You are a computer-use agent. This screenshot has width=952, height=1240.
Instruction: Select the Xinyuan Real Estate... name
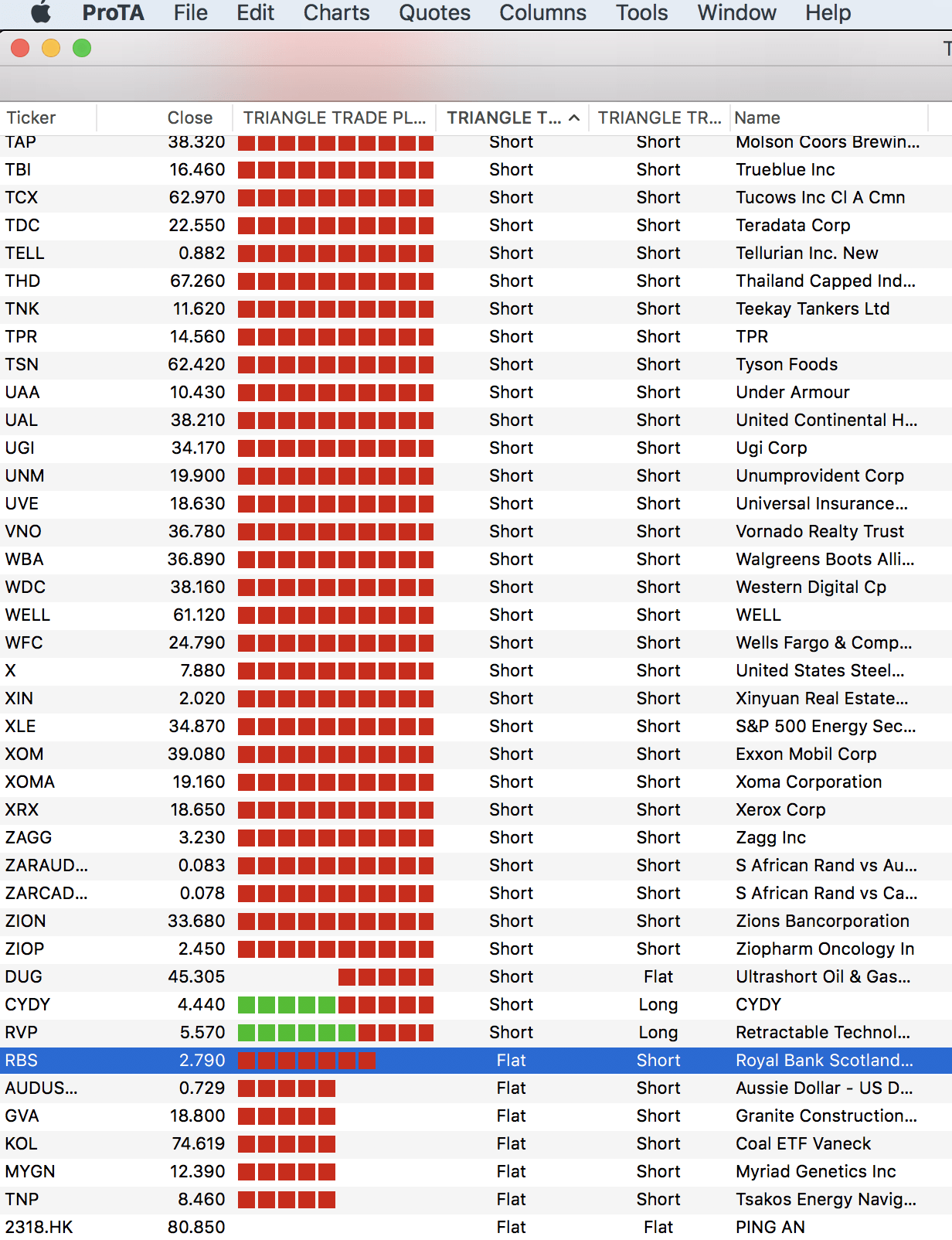click(822, 699)
